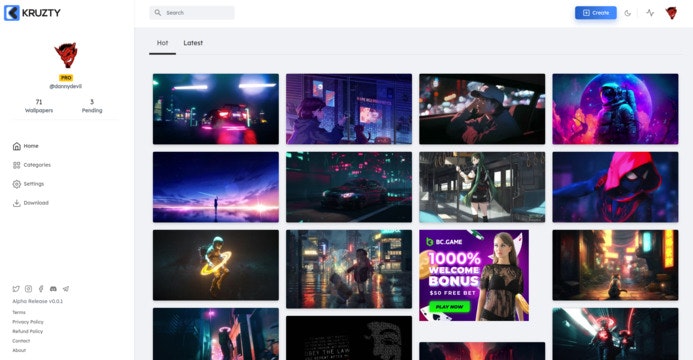
Task: Open the Twitter social icon
Action: pyautogui.click(x=16, y=289)
